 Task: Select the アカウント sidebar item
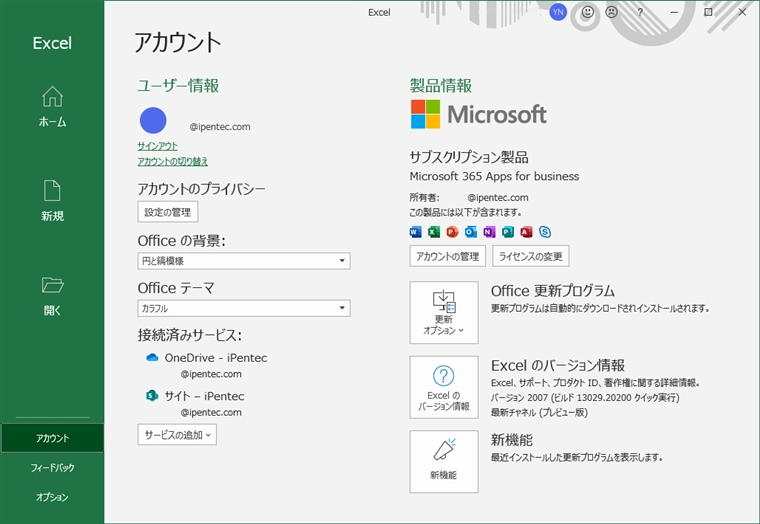coord(52,438)
